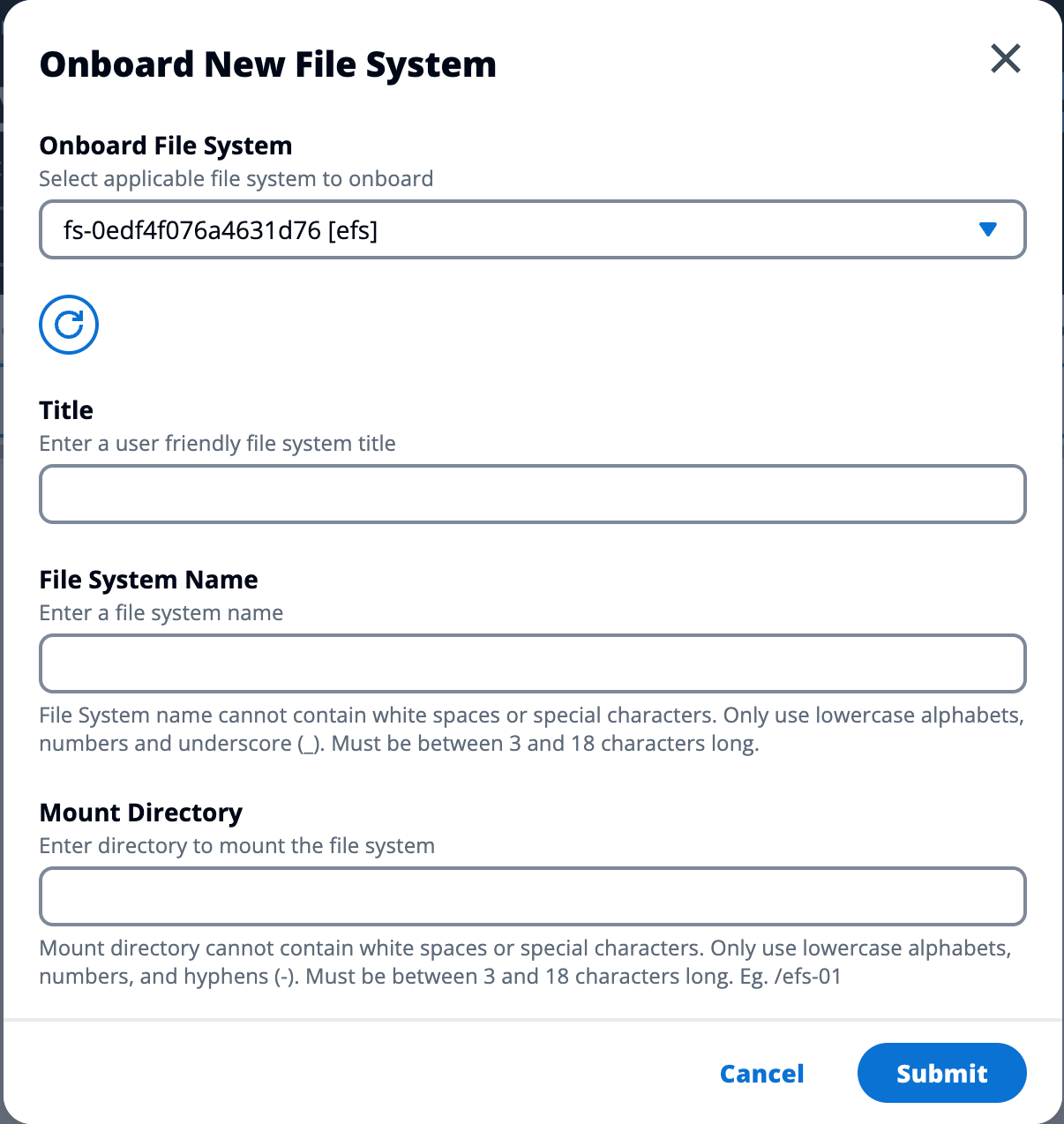Image resolution: width=1064 pixels, height=1124 pixels.
Task: Click the Mount Directory text field
Action: click(x=532, y=896)
